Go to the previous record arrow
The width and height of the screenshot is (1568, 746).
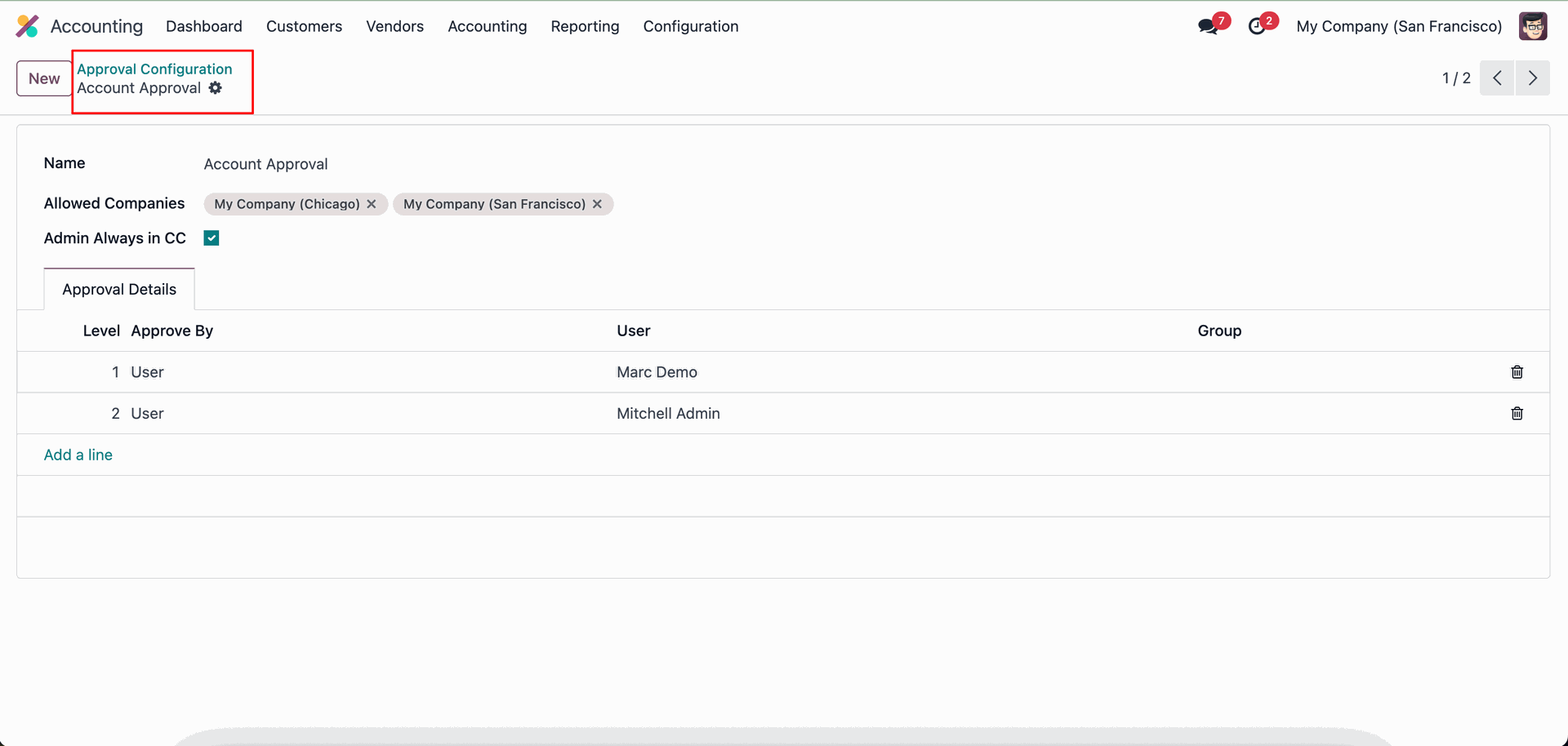(x=1497, y=78)
